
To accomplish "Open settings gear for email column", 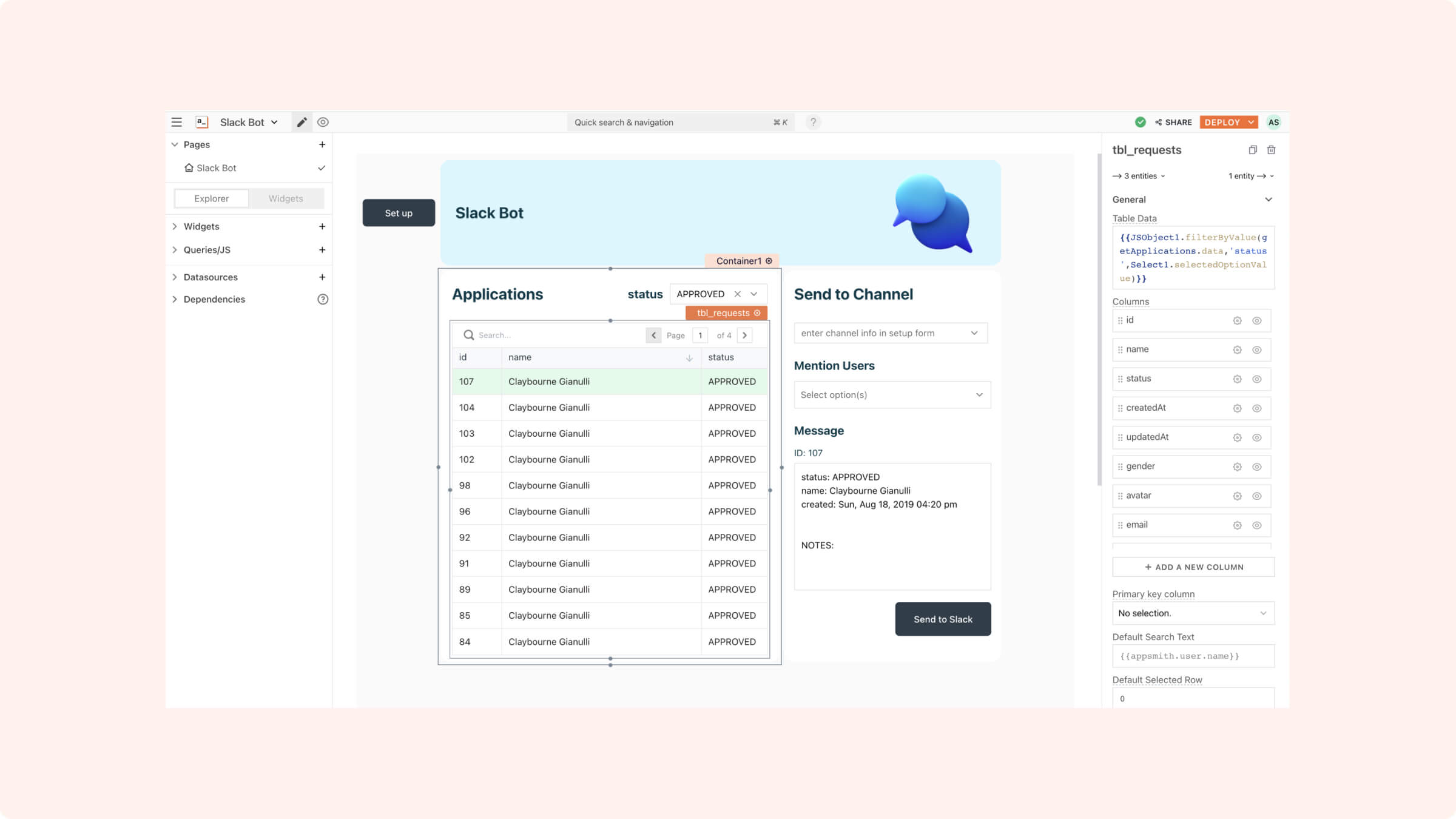I will click(1237, 525).
